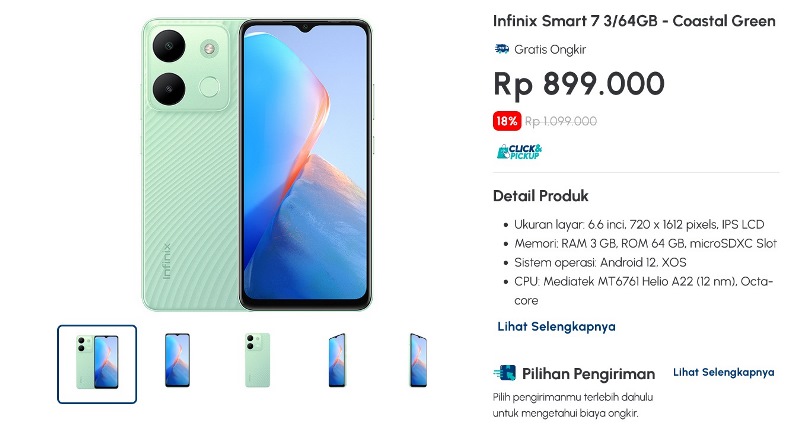Click the Gratis Ongkir label text
Image resolution: width=800 pixels, height=433 pixels.
point(550,49)
